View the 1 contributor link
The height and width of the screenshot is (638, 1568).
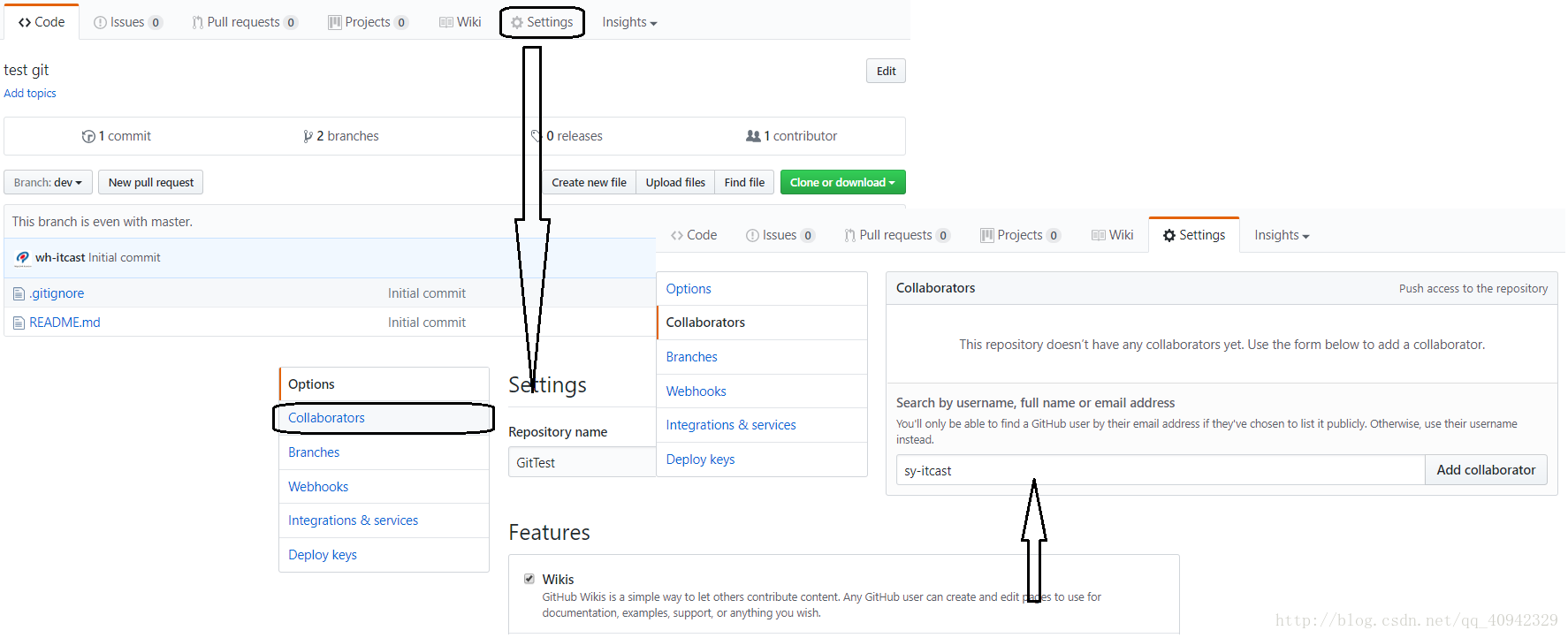point(792,136)
